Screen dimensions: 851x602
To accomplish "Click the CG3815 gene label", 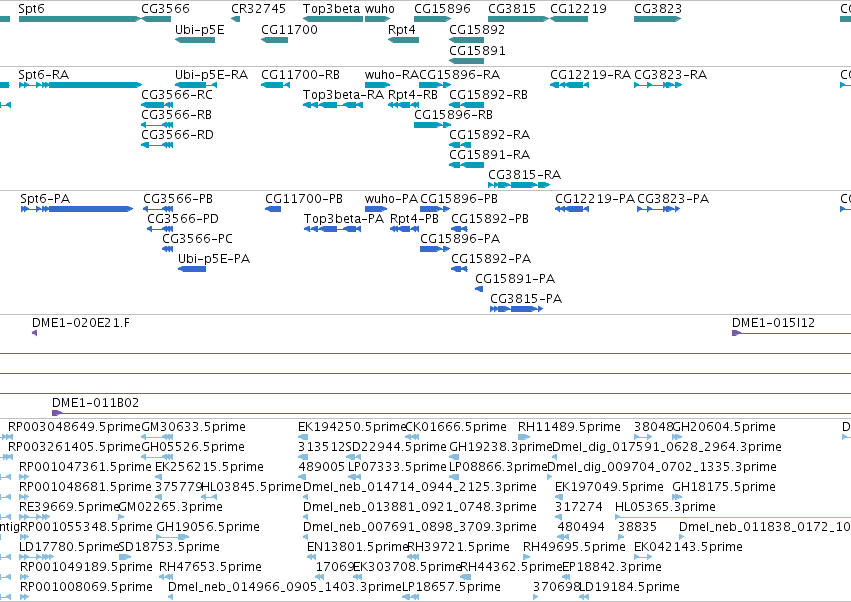I will tap(512, 9).
